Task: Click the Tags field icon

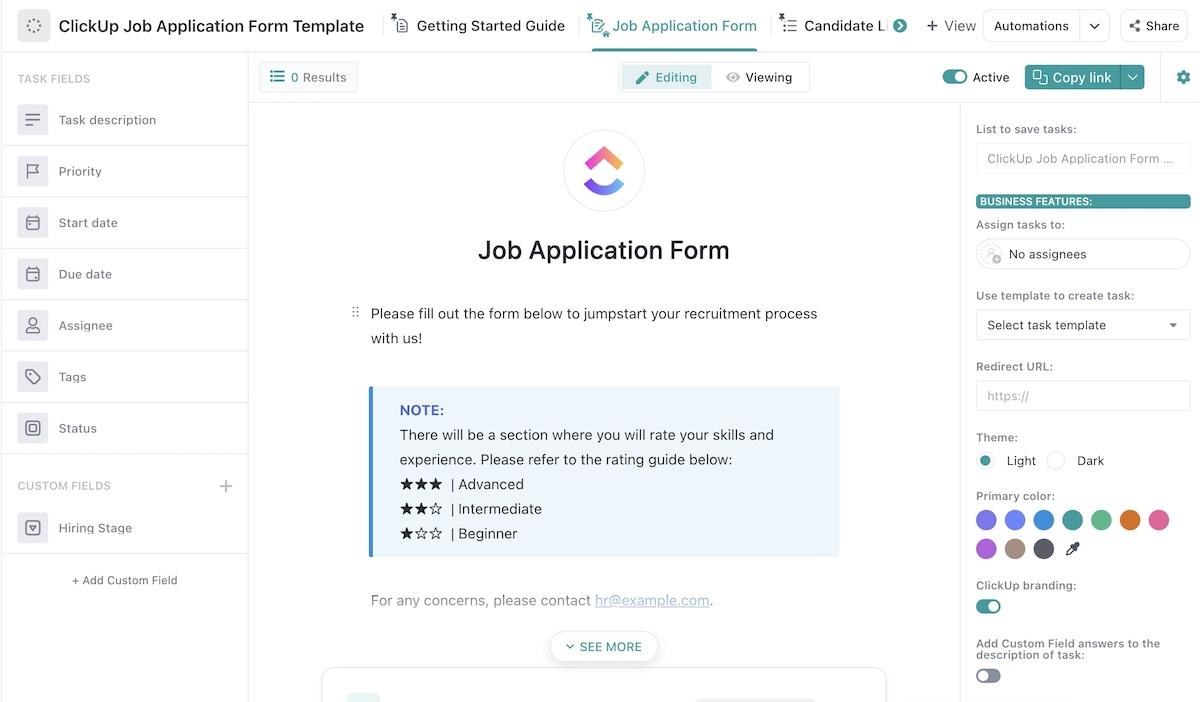Action: (x=33, y=377)
